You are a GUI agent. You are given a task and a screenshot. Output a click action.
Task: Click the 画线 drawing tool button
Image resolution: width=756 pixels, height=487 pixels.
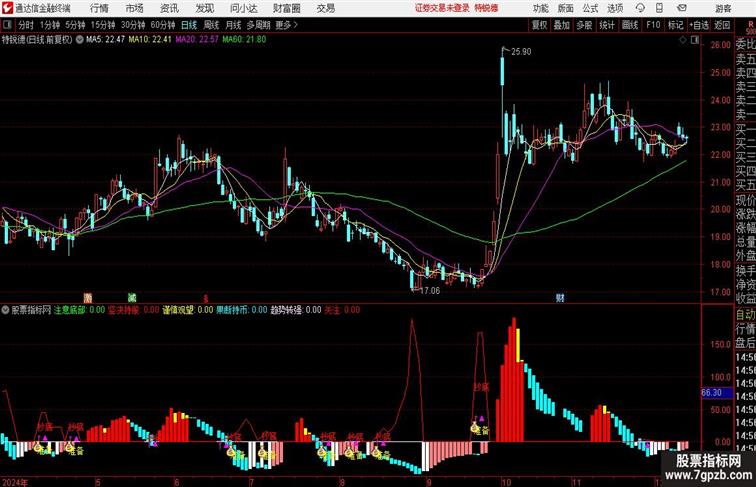coord(630,25)
